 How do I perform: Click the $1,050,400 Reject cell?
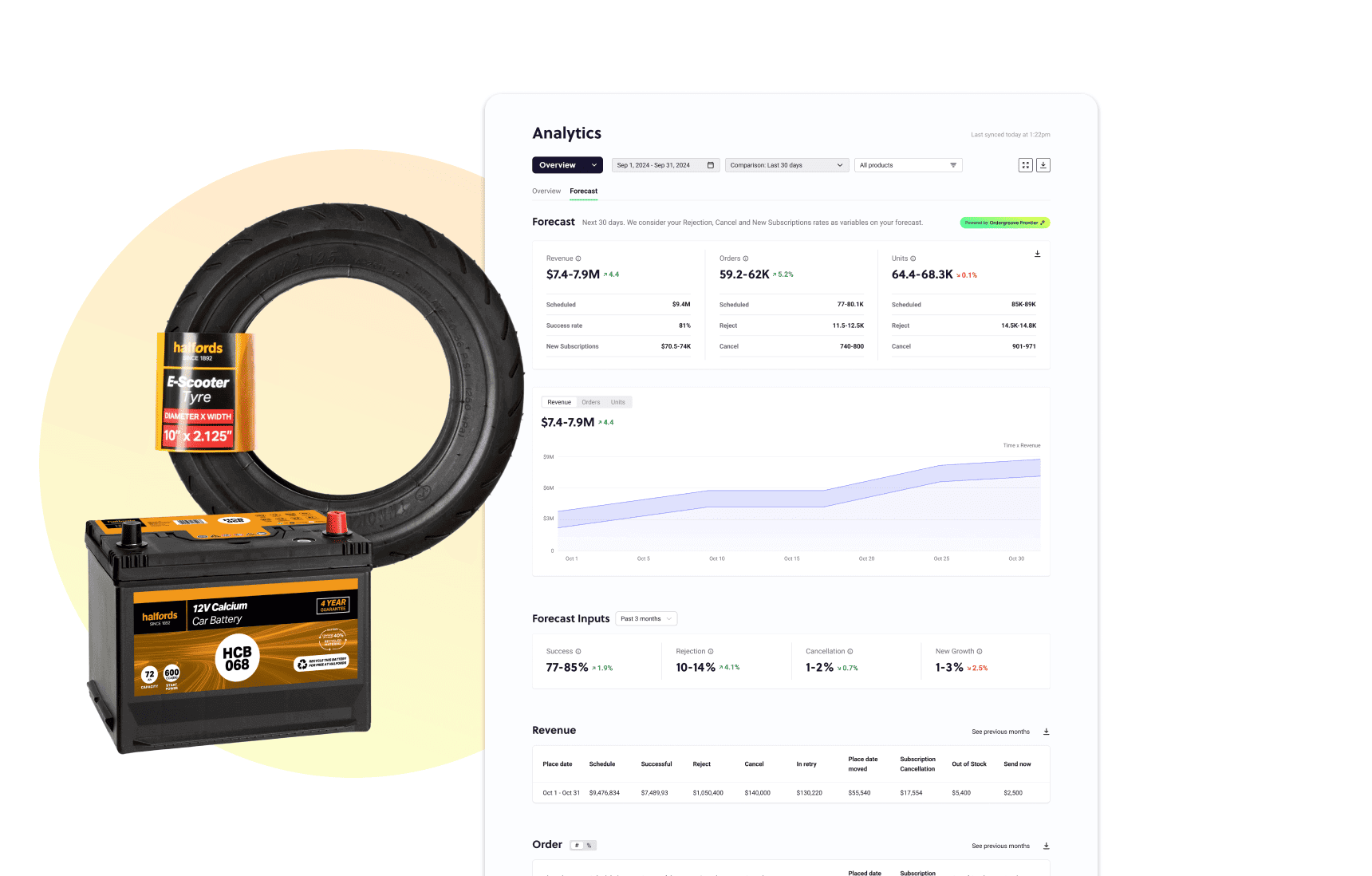708,793
